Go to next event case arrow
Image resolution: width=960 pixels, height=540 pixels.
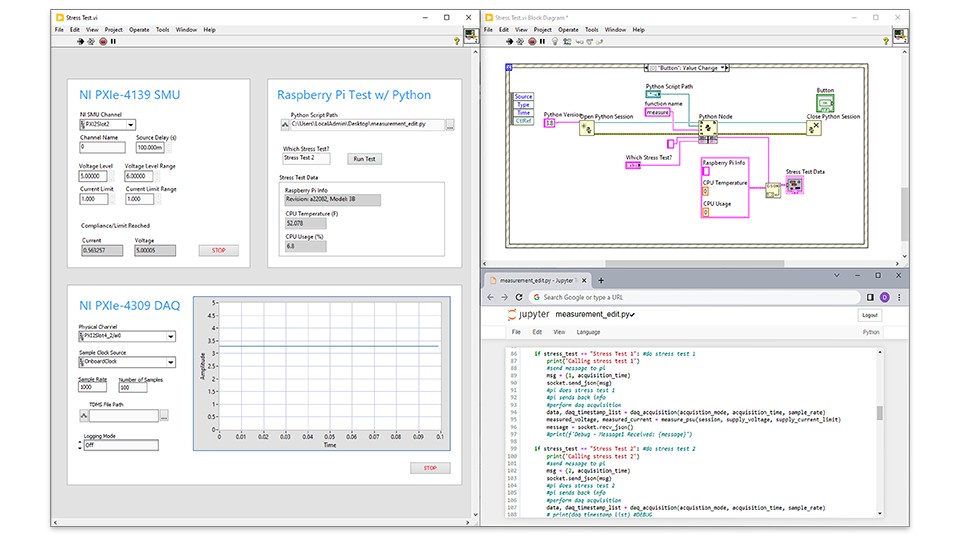(x=727, y=68)
